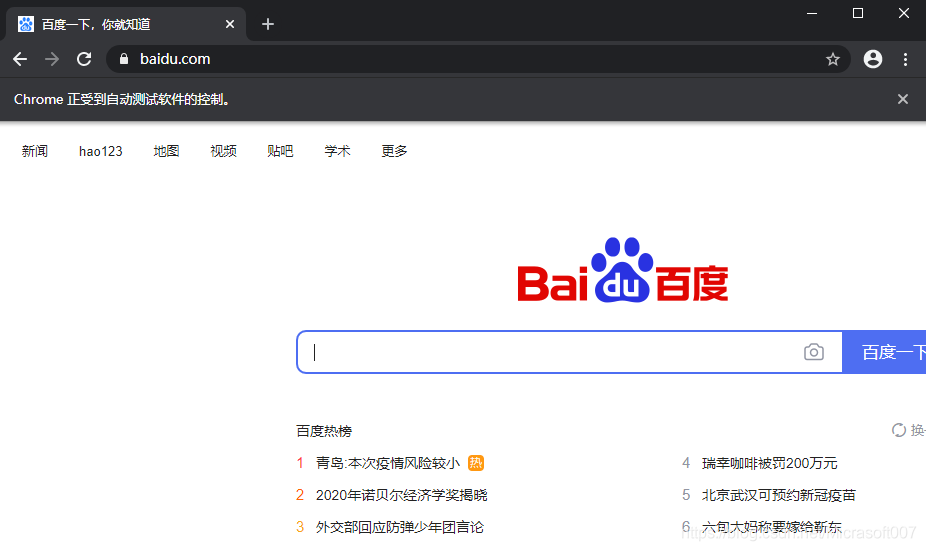This screenshot has width=926, height=551.
Task: Open the hao123 link
Action: click(101, 151)
